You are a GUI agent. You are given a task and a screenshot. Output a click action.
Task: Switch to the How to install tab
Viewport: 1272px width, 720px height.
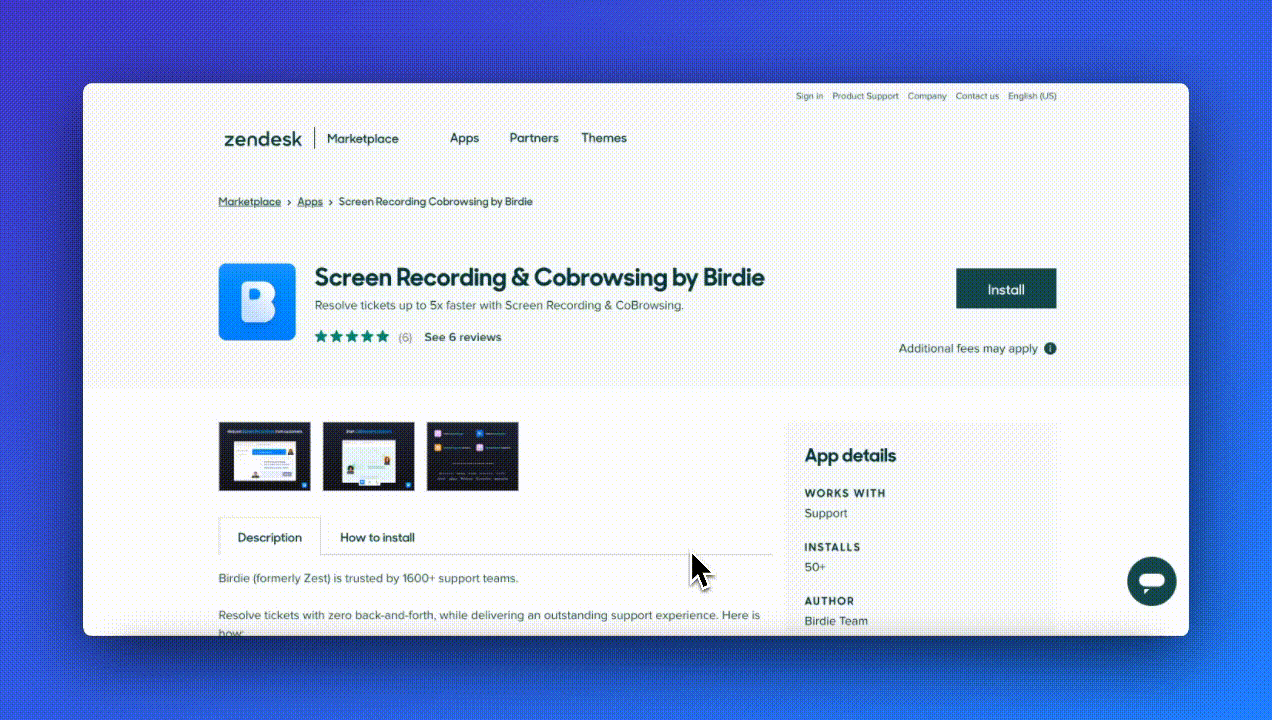pyautogui.click(x=377, y=537)
